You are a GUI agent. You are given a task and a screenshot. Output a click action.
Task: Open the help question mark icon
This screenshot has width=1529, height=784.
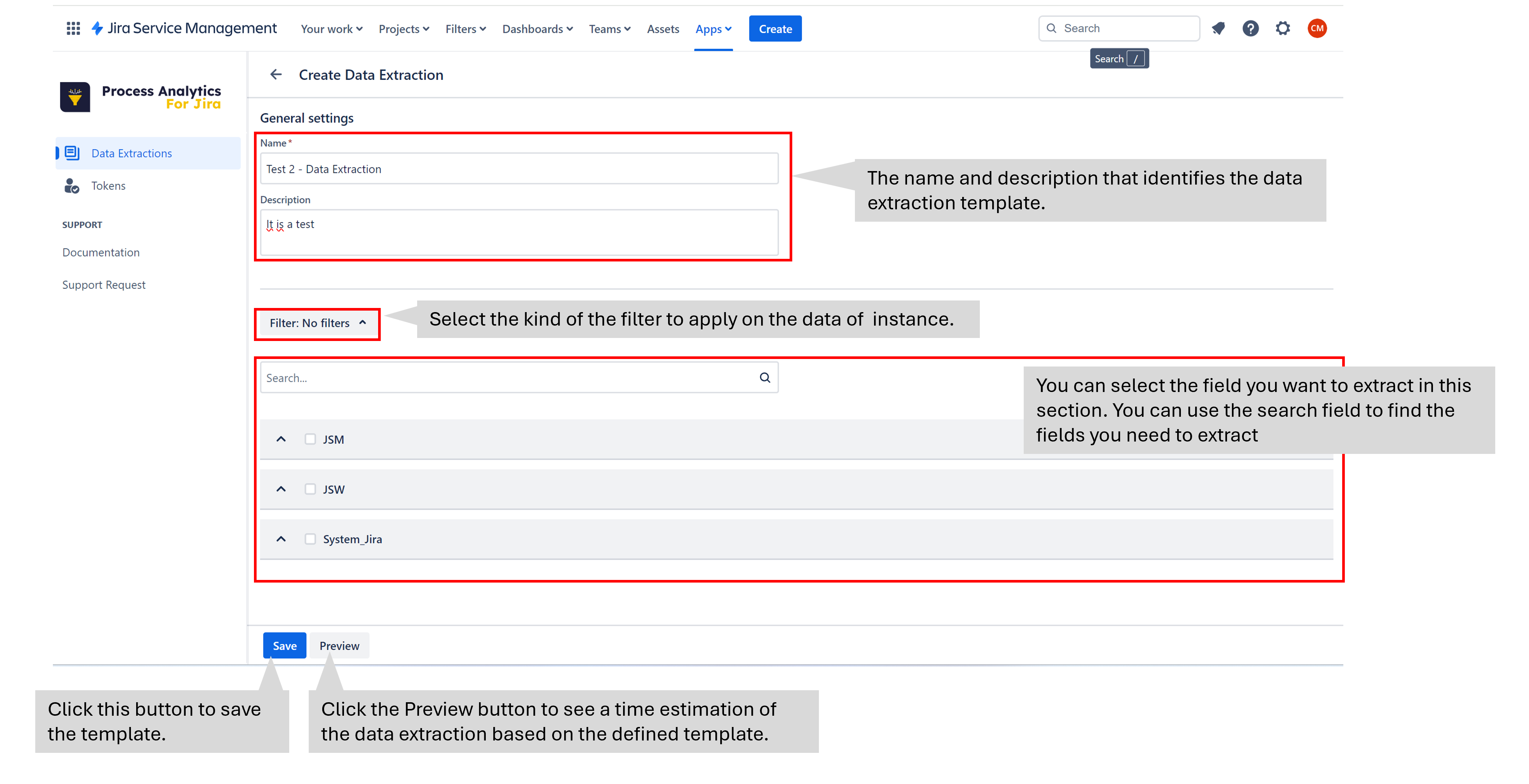point(1250,29)
